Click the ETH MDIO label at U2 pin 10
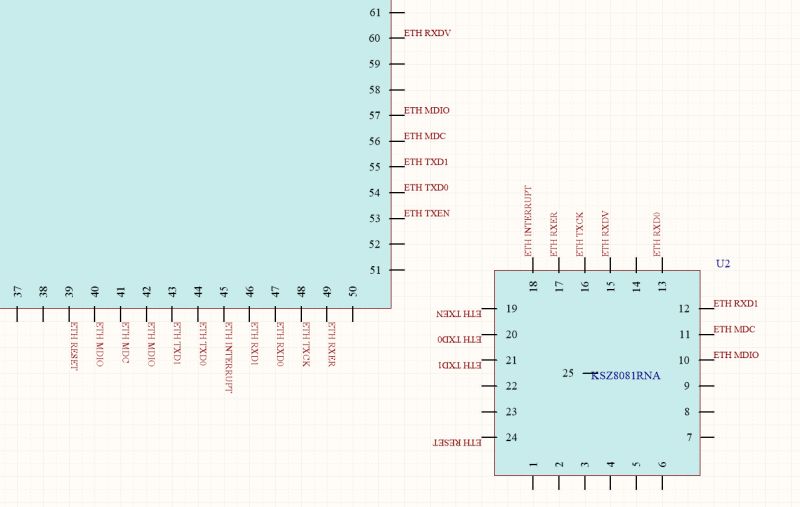Viewport: 800px width, 507px height. (736, 355)
